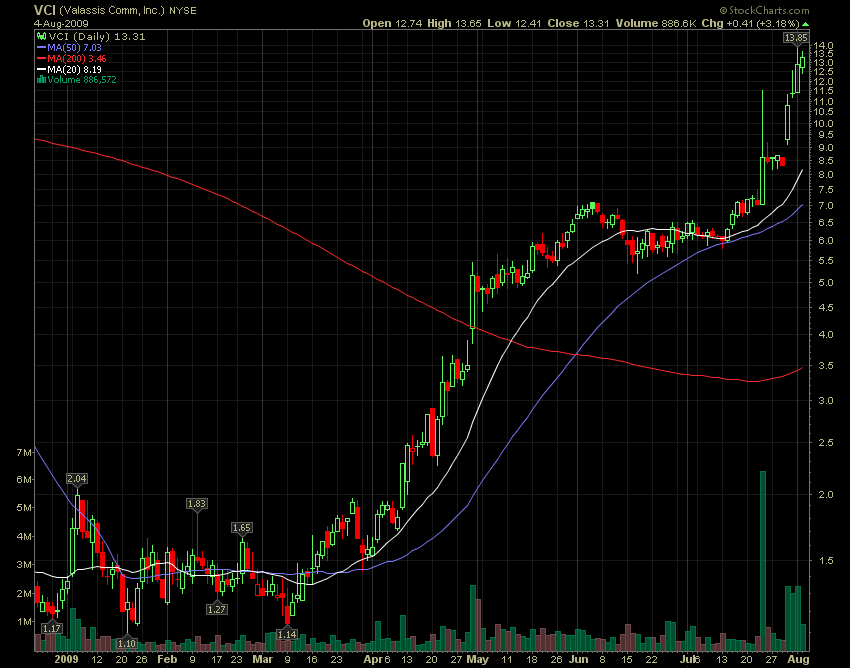Click the 13.85 high price flag
Viewport: 850px width, 668px height.
796,37
